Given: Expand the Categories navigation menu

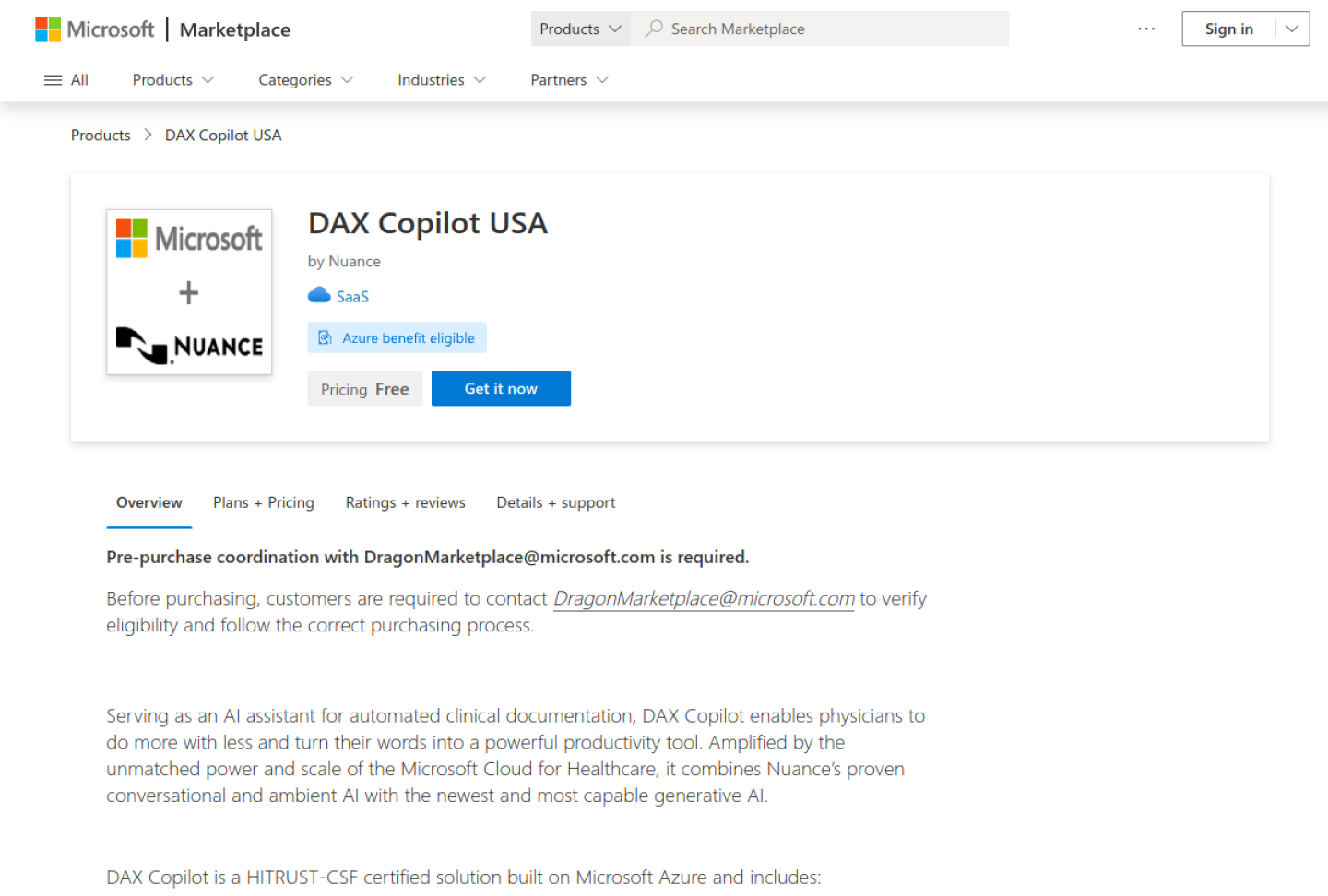Looking at the screenshot, I should pyautogui.click(x=306, y=80).
